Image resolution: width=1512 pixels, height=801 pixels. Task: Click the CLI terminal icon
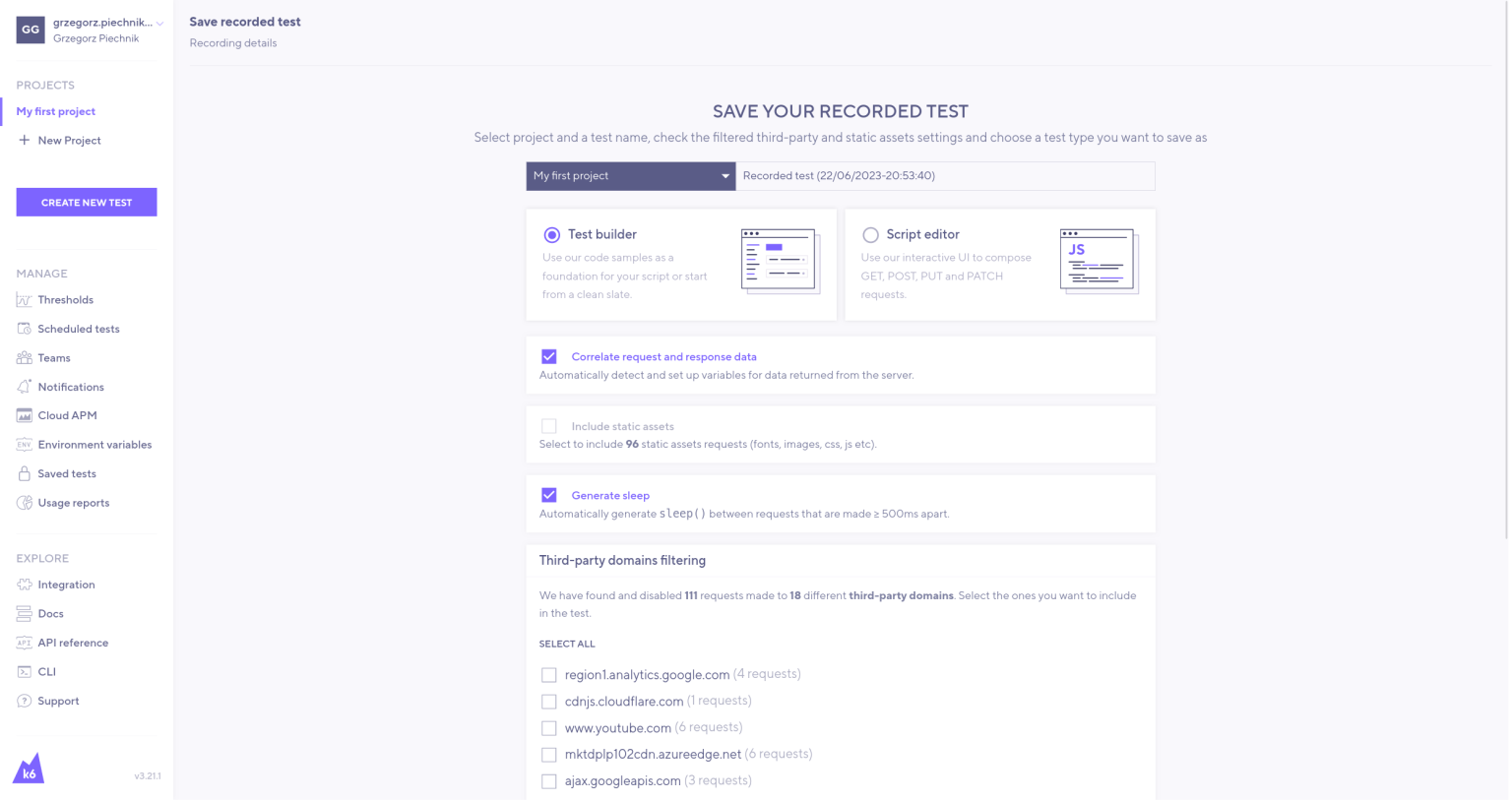coord(24,672)
